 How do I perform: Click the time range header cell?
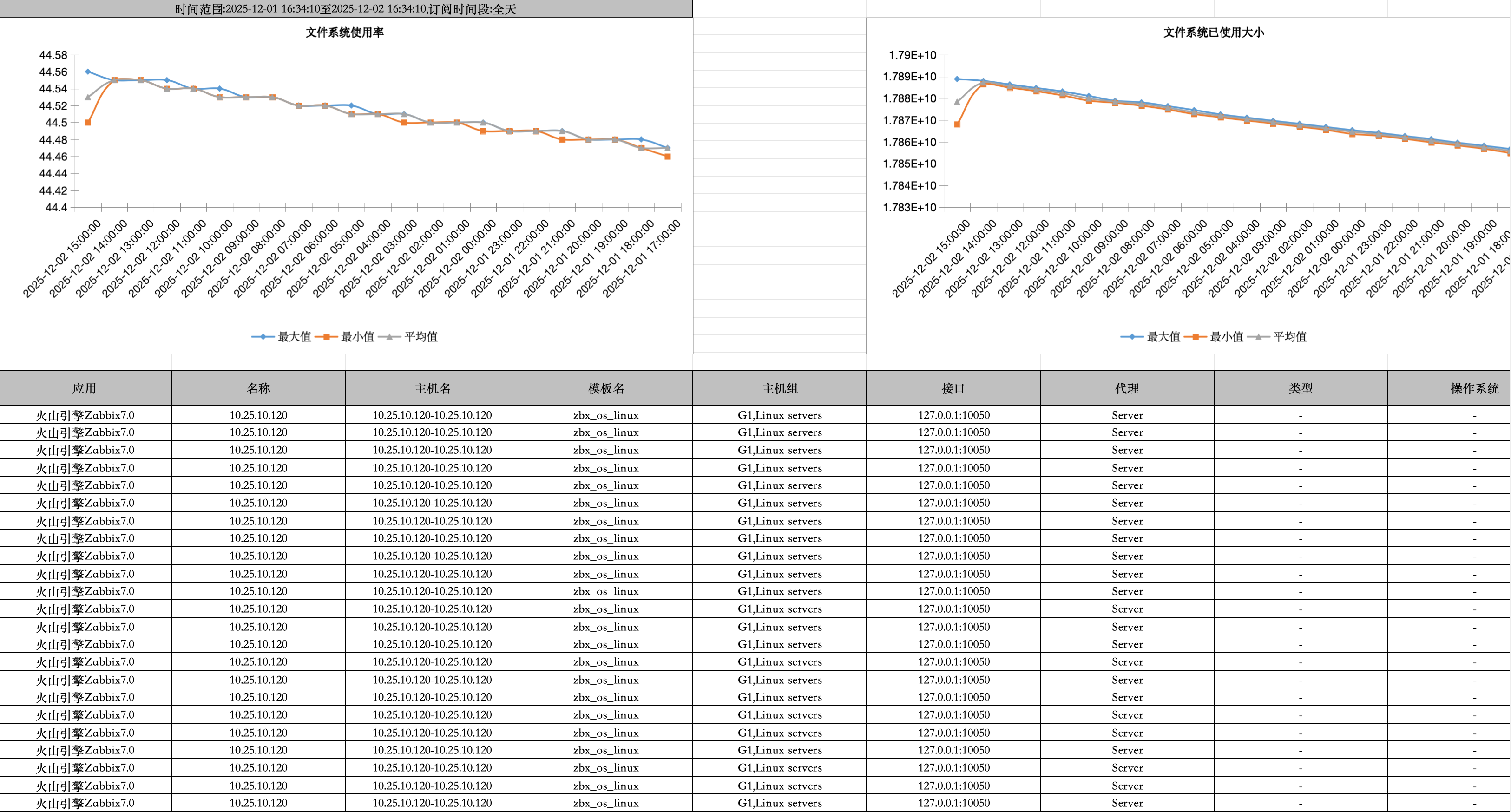346,9
